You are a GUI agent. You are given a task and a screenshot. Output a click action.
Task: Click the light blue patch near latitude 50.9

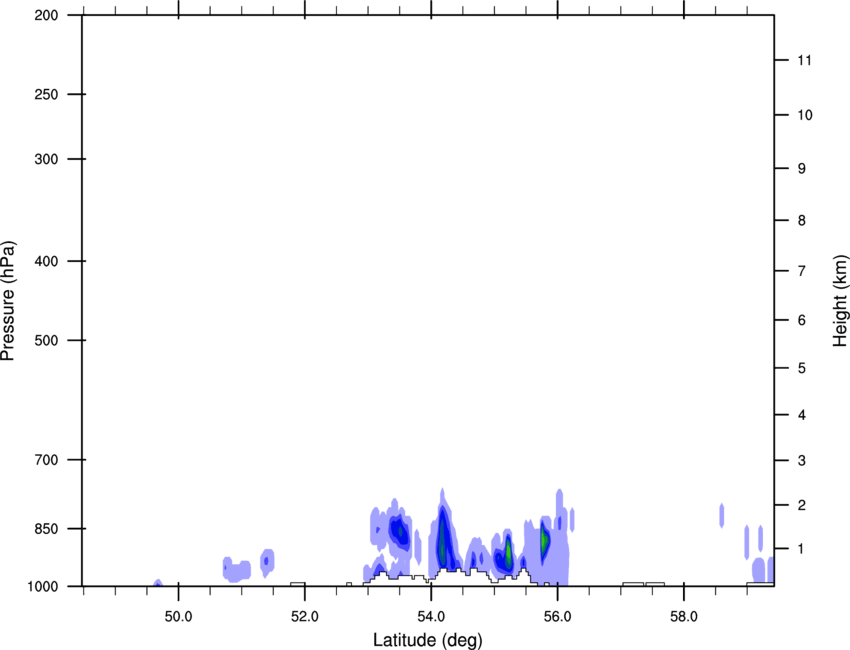[236, 570]
